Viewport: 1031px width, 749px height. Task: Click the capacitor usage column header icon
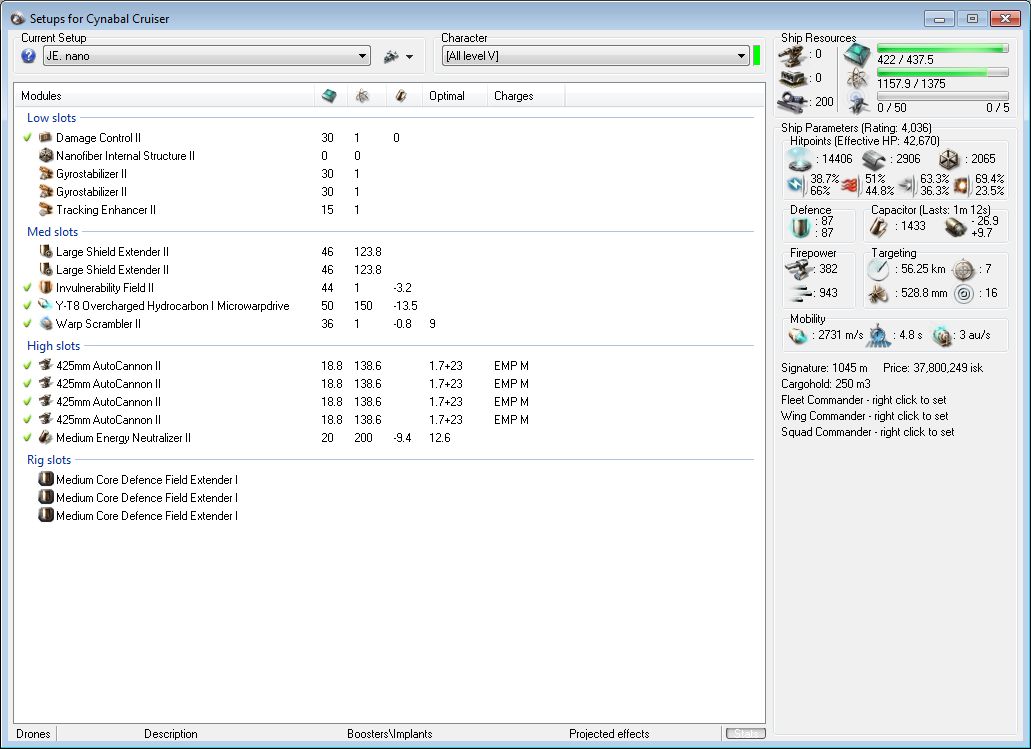(x=400, y=96)
